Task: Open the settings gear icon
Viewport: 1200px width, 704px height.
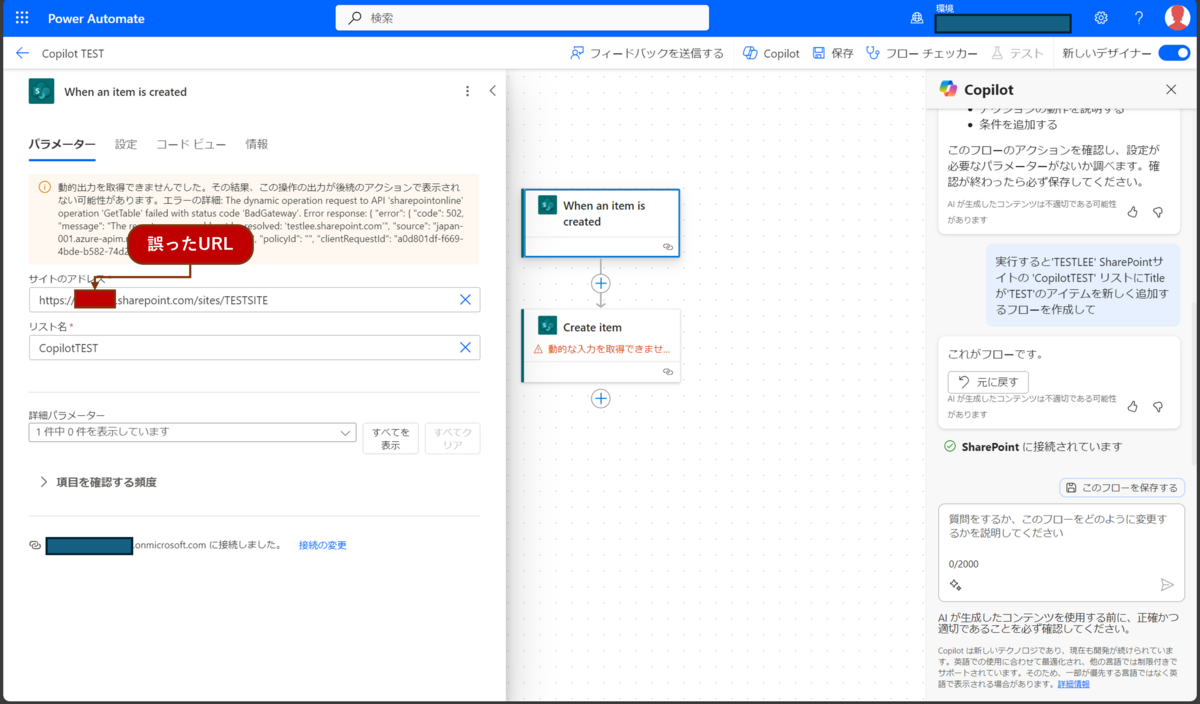Action: click(1101, 18)
